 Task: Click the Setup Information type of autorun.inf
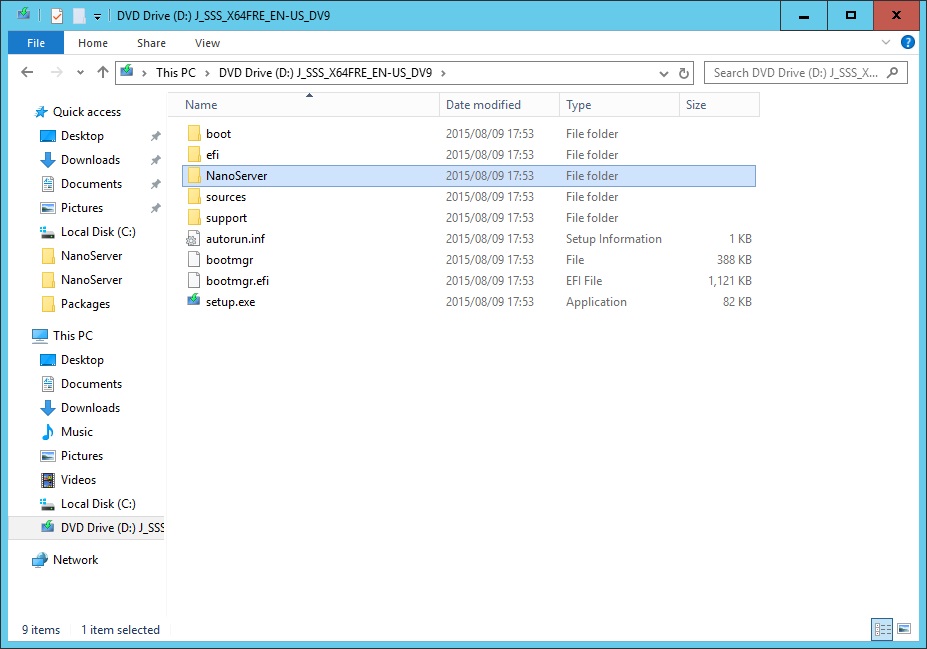tap(614, 239)
